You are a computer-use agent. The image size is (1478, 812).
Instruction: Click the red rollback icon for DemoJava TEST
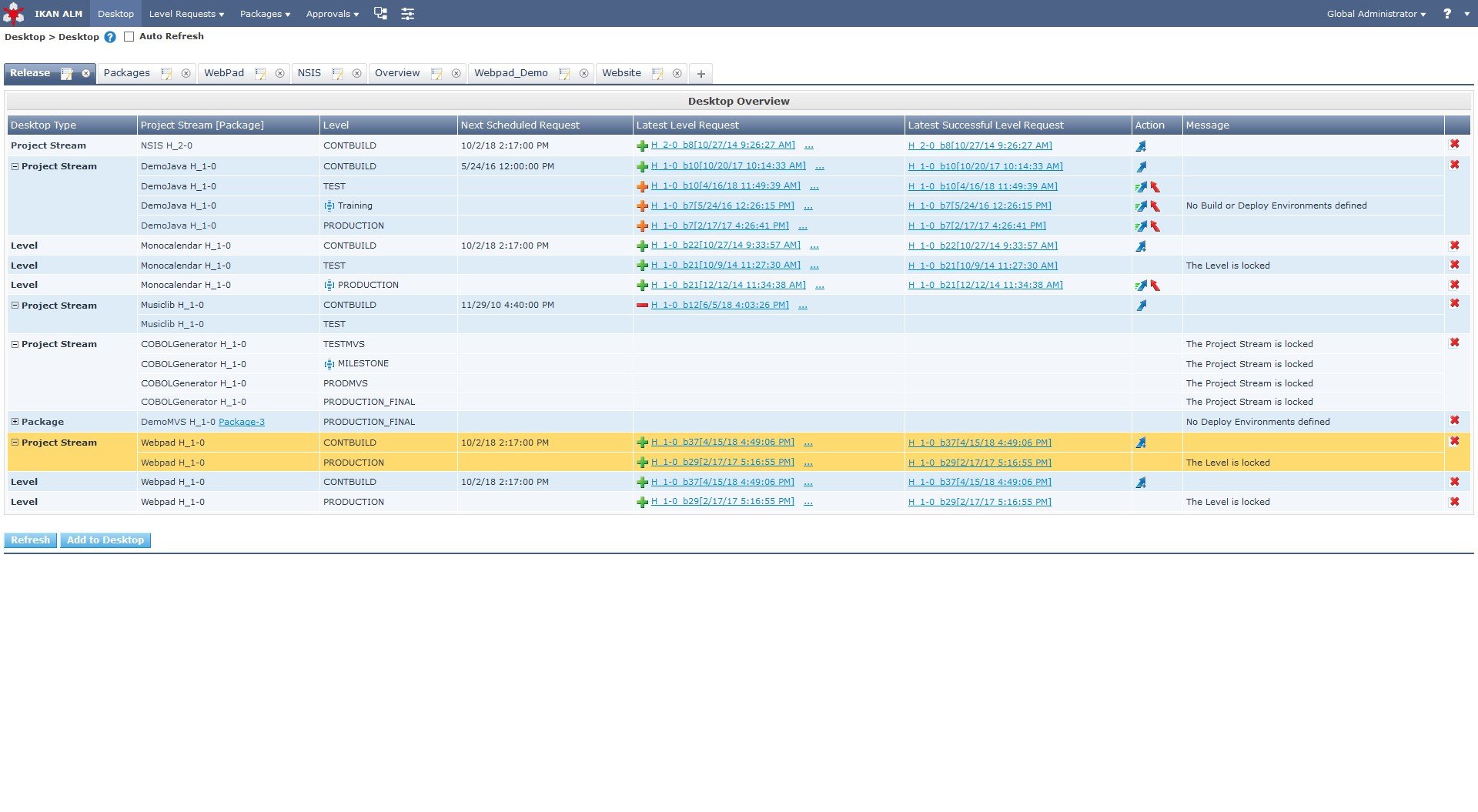point(1155,186)
